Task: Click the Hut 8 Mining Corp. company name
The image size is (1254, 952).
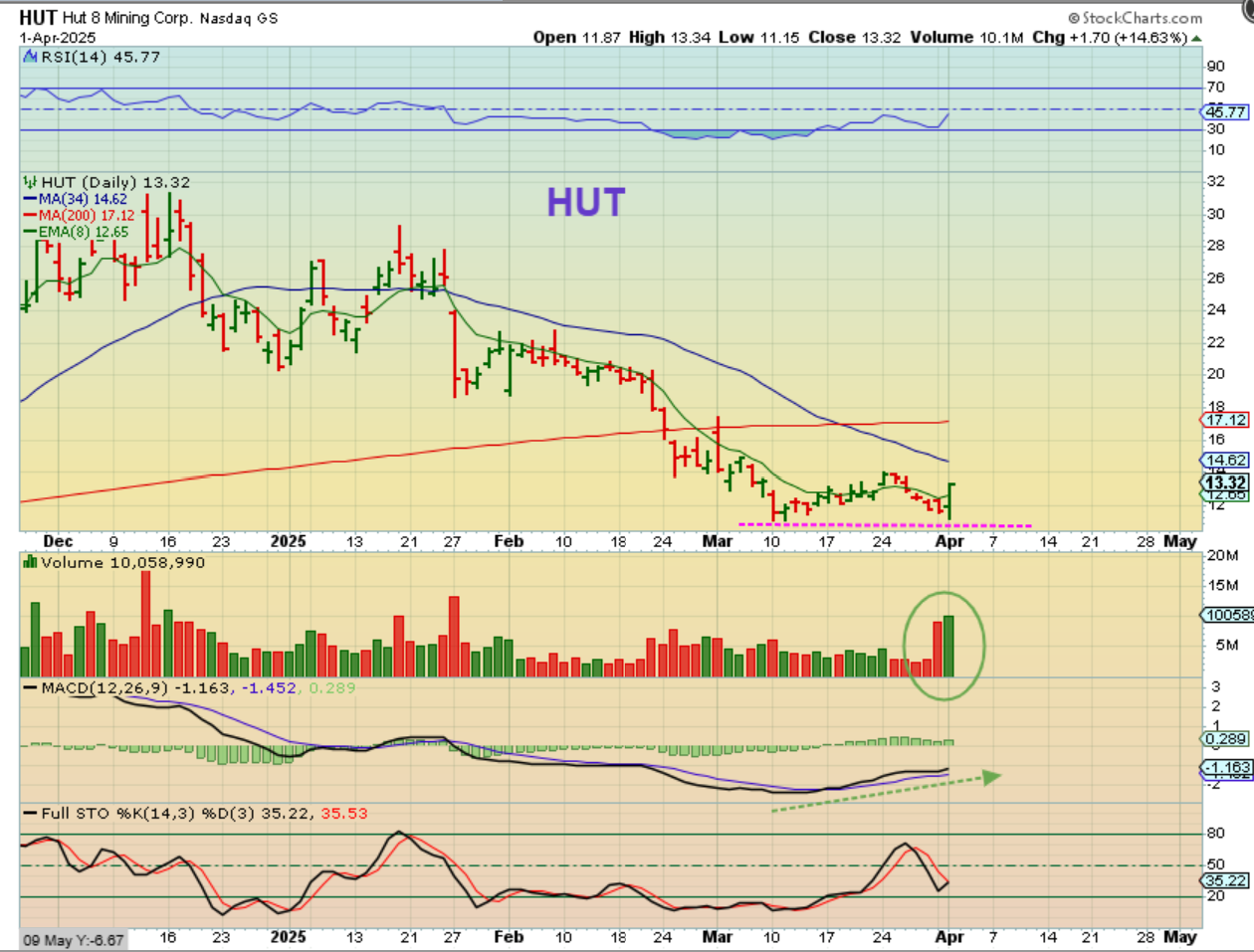Action: click(x=128, y=18)
